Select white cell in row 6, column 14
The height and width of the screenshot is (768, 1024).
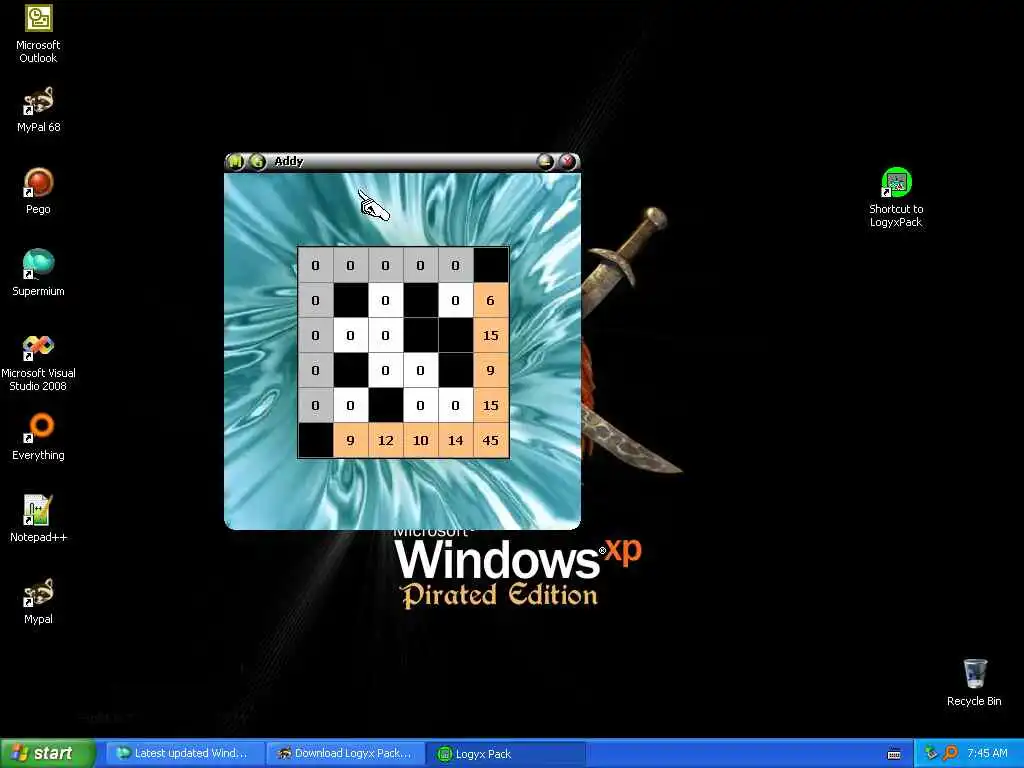tap(455, 300)
